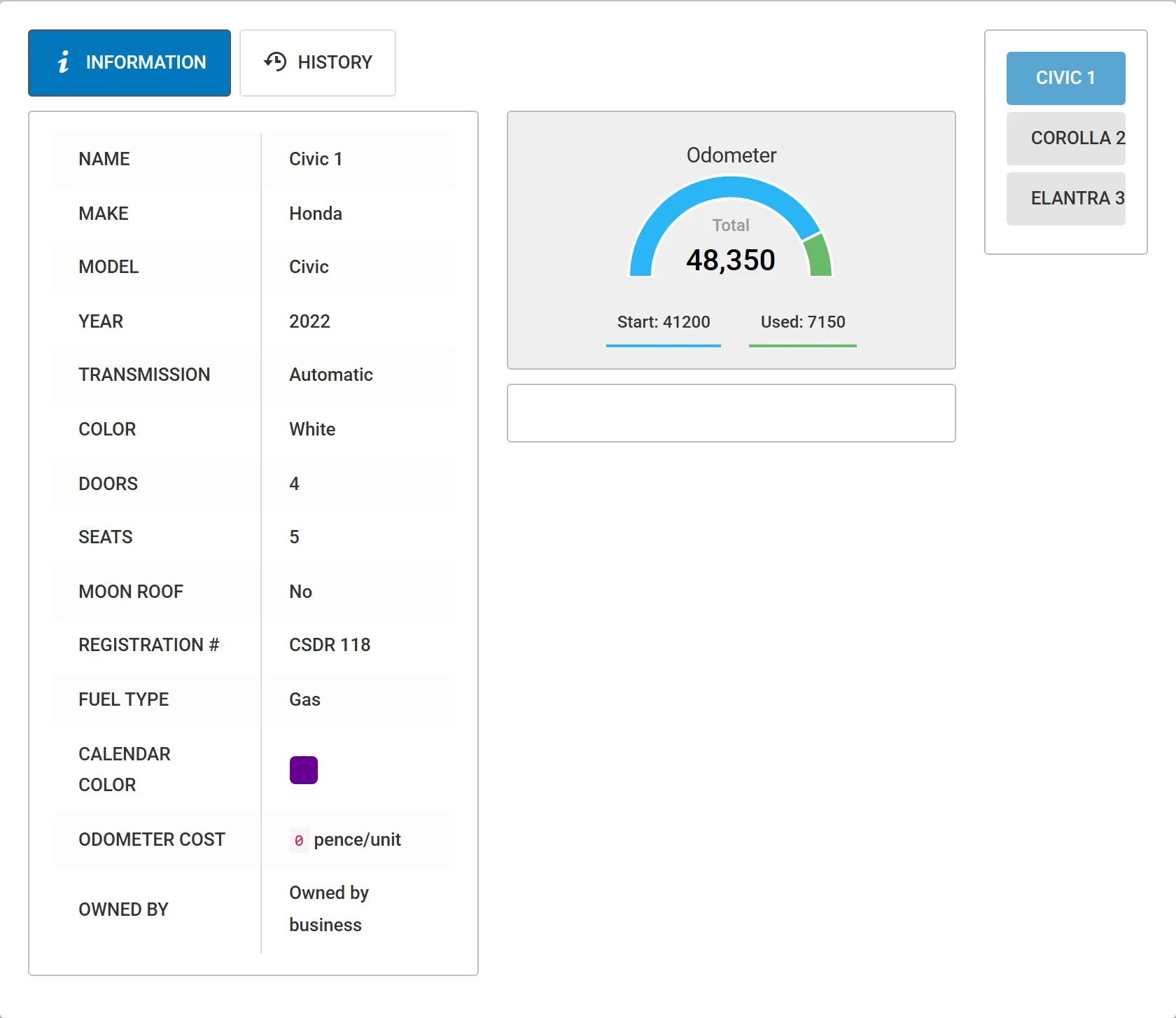The width and height of the screenshot is (1176, 1018).
Task: Click registration number 'CSDR 118'
Action: (330, 645)
